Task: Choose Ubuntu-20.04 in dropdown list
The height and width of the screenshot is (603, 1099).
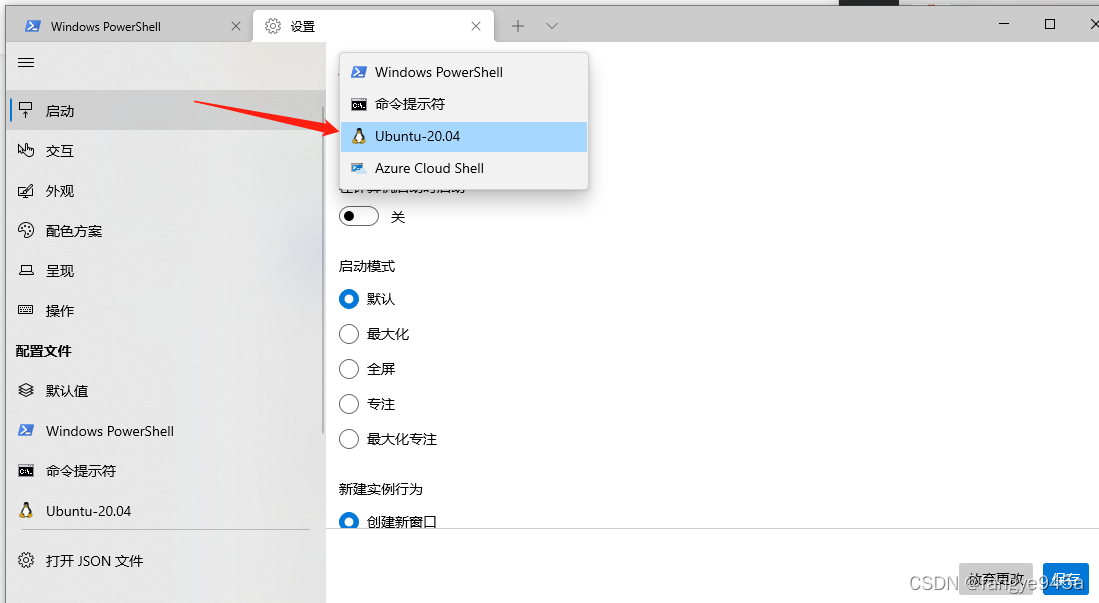Action: [463, 137]
